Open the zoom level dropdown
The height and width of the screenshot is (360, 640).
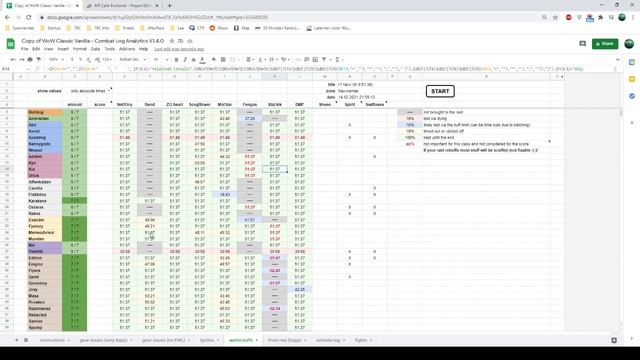[56, 60]
